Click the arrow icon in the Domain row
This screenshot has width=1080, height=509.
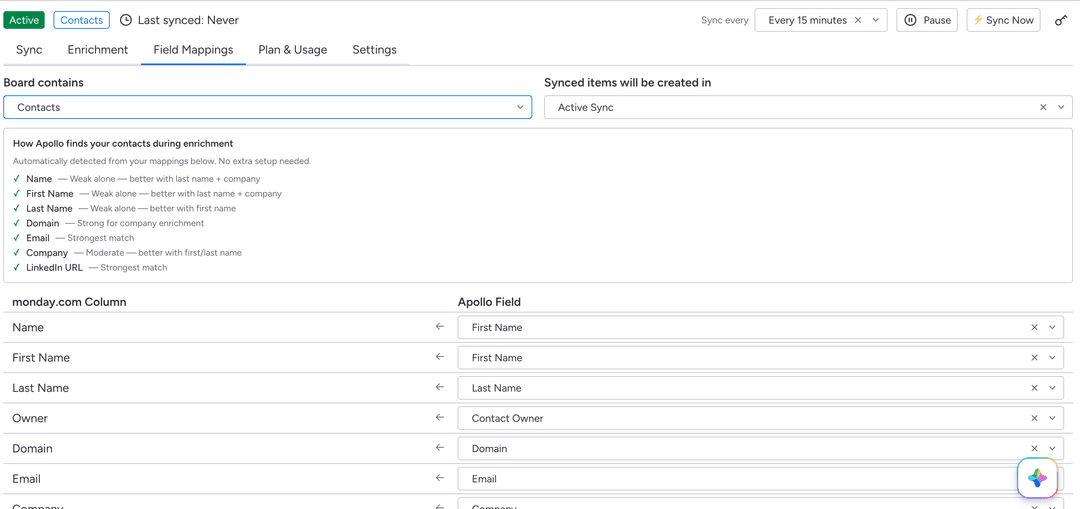click(x=440, y=448)
